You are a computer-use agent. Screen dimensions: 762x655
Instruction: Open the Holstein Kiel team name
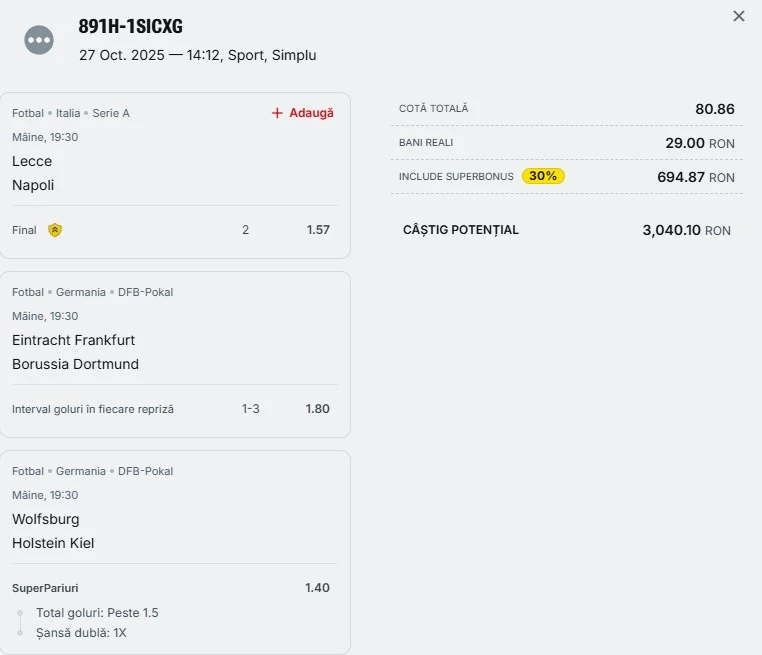pos(53,543)
